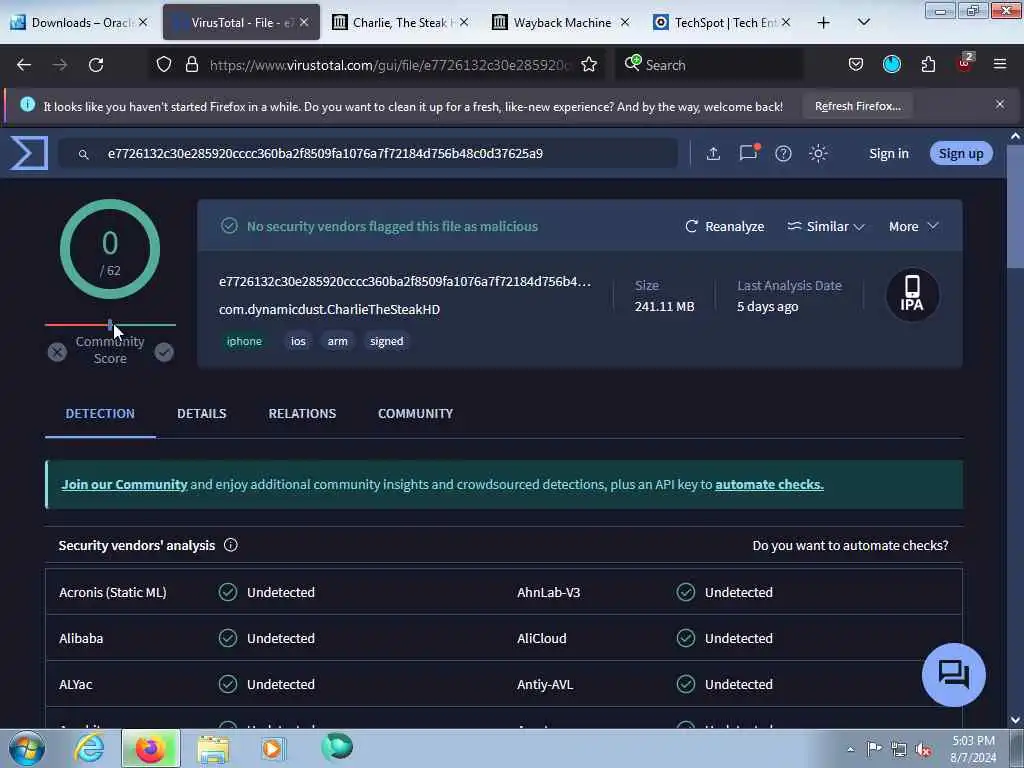
Task: Click the Firefox taskbar icon
Action: [150, 748]
